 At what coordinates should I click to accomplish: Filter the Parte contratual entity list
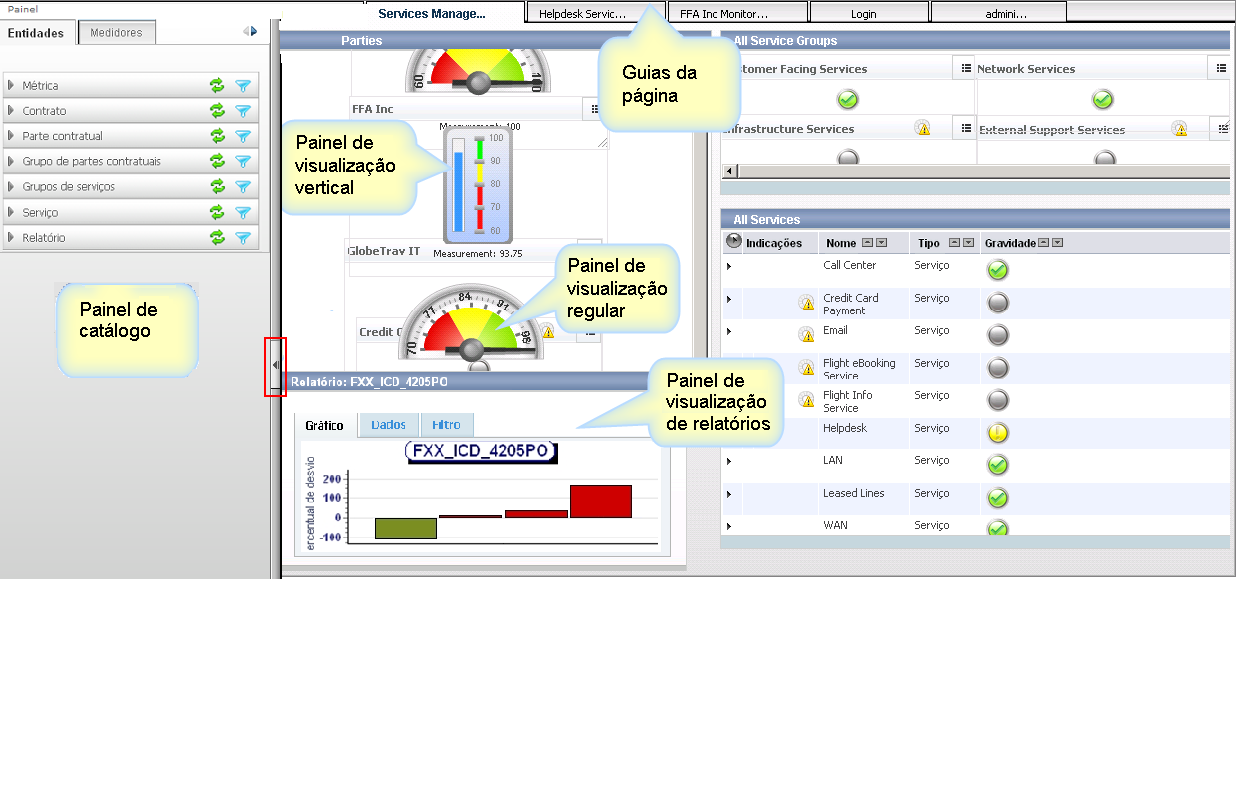(x=242, y=136)
